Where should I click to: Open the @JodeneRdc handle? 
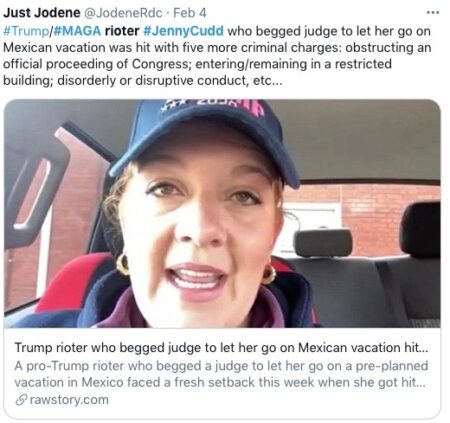(x=123, y=13)
